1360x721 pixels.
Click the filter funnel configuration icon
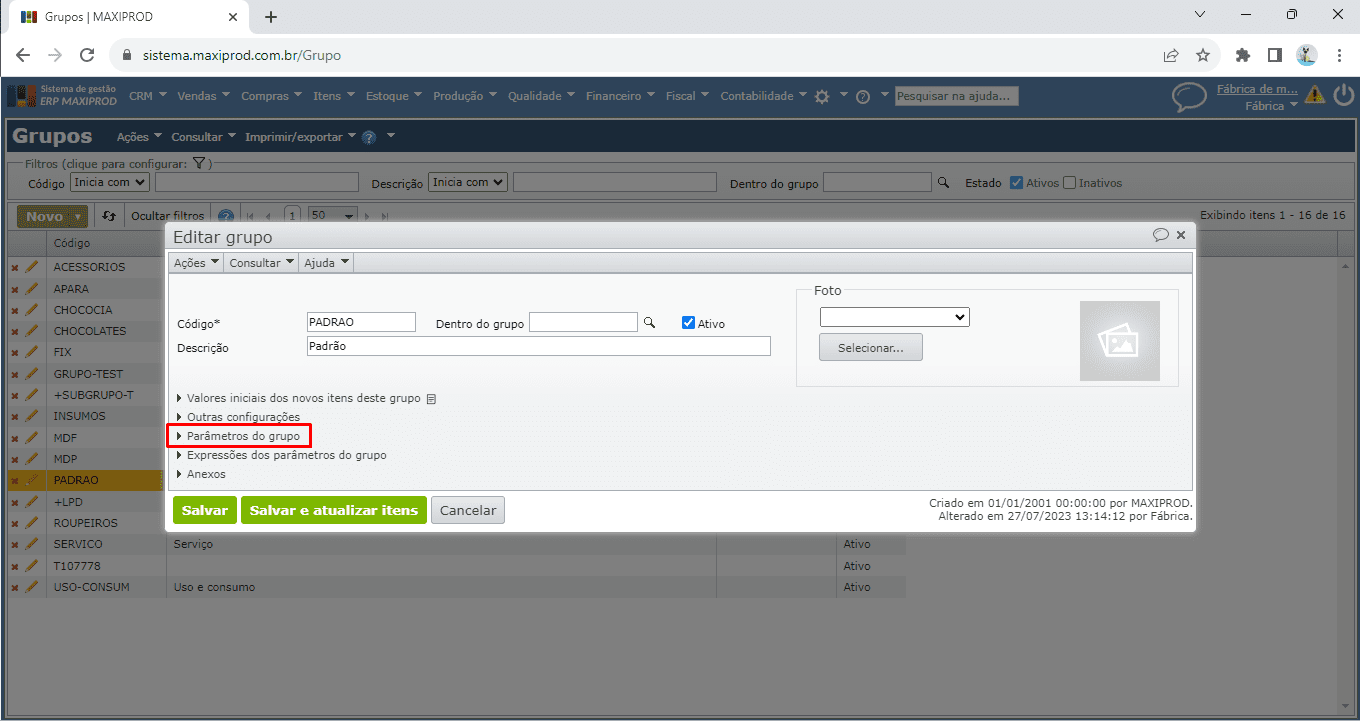click(199, 163)
